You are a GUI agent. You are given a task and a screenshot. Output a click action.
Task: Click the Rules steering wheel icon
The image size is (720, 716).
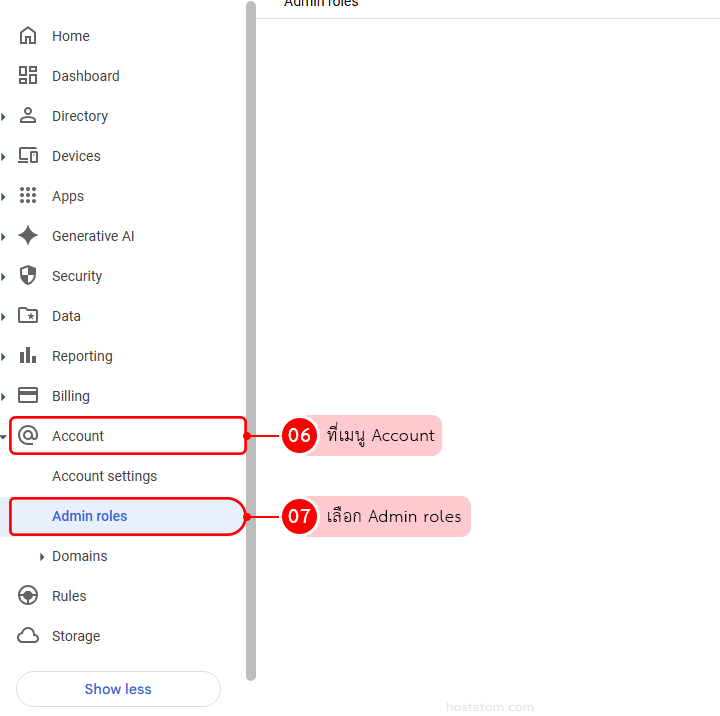[28, 596]
